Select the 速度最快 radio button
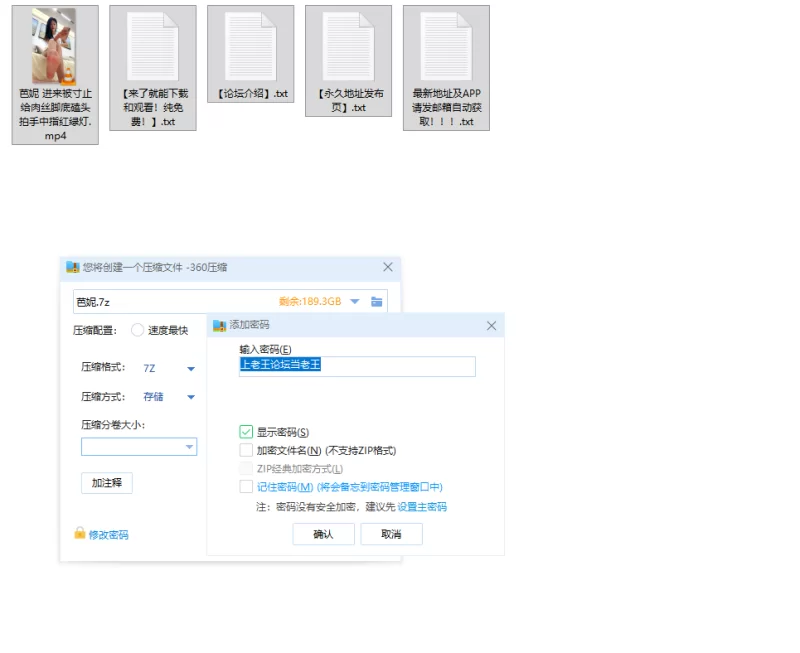The width and height of the screenshot is (800, 653). (x=137, y=331)
